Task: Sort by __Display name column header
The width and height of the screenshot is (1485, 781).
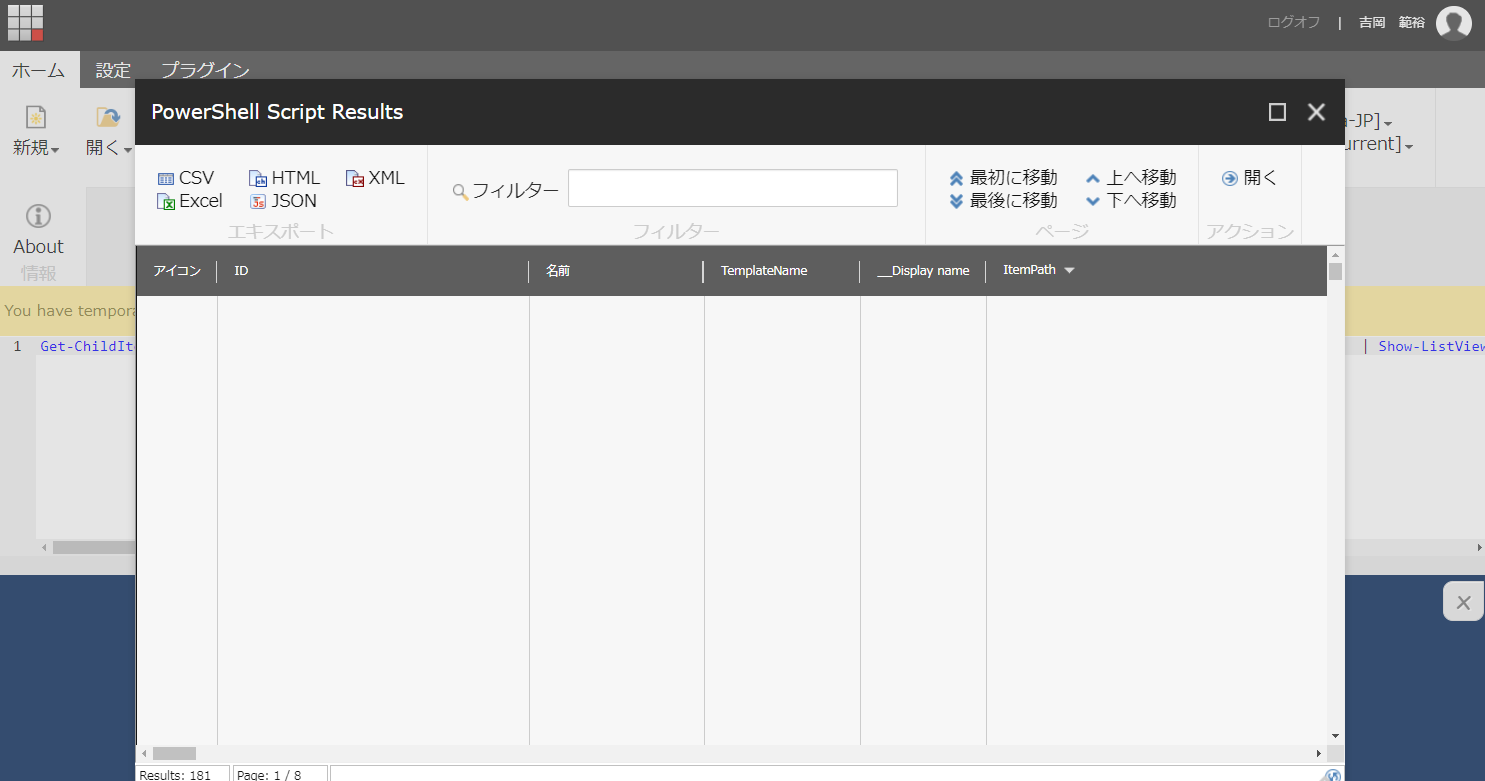Action: tap(923, 271)
